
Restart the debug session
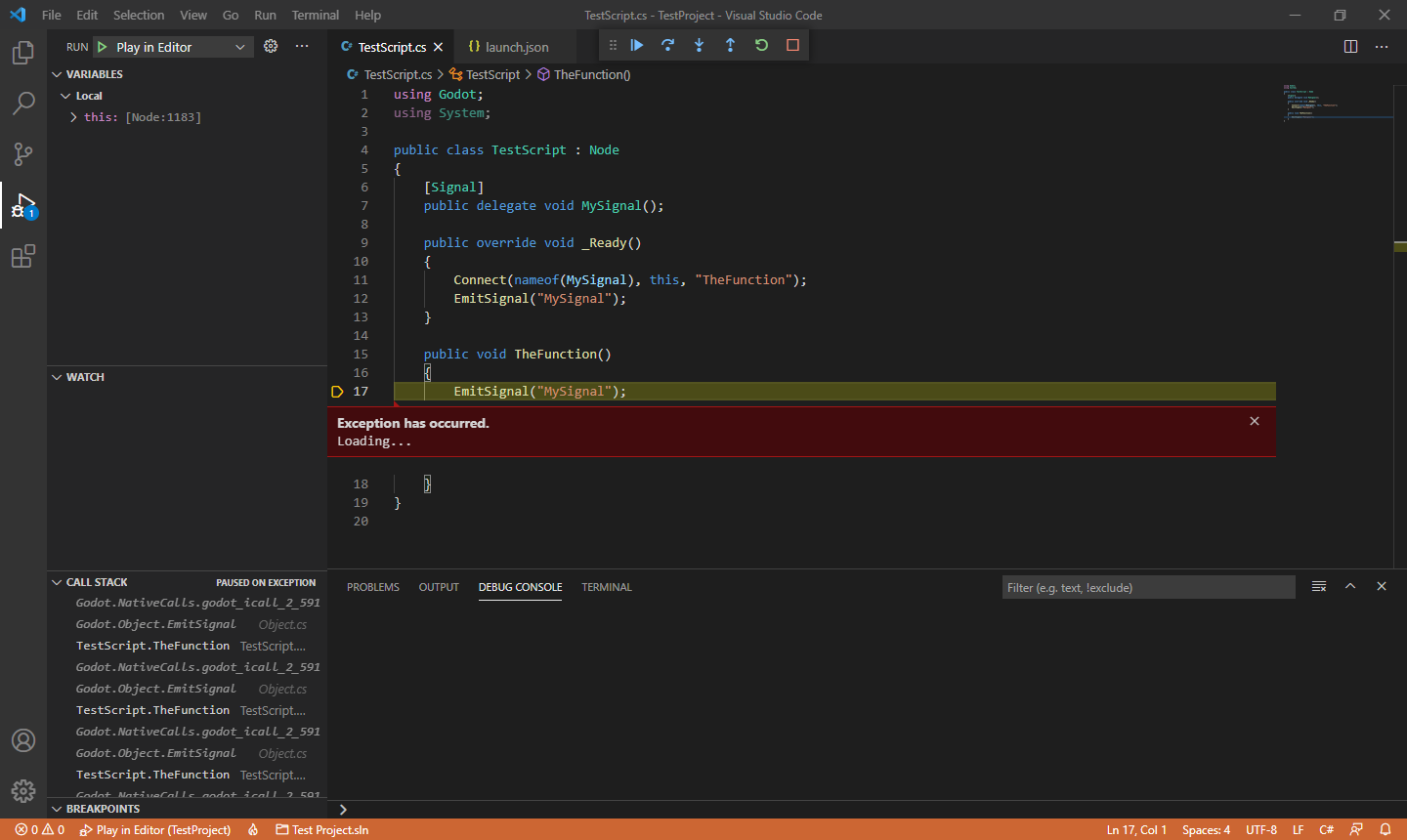coord(762,45)
